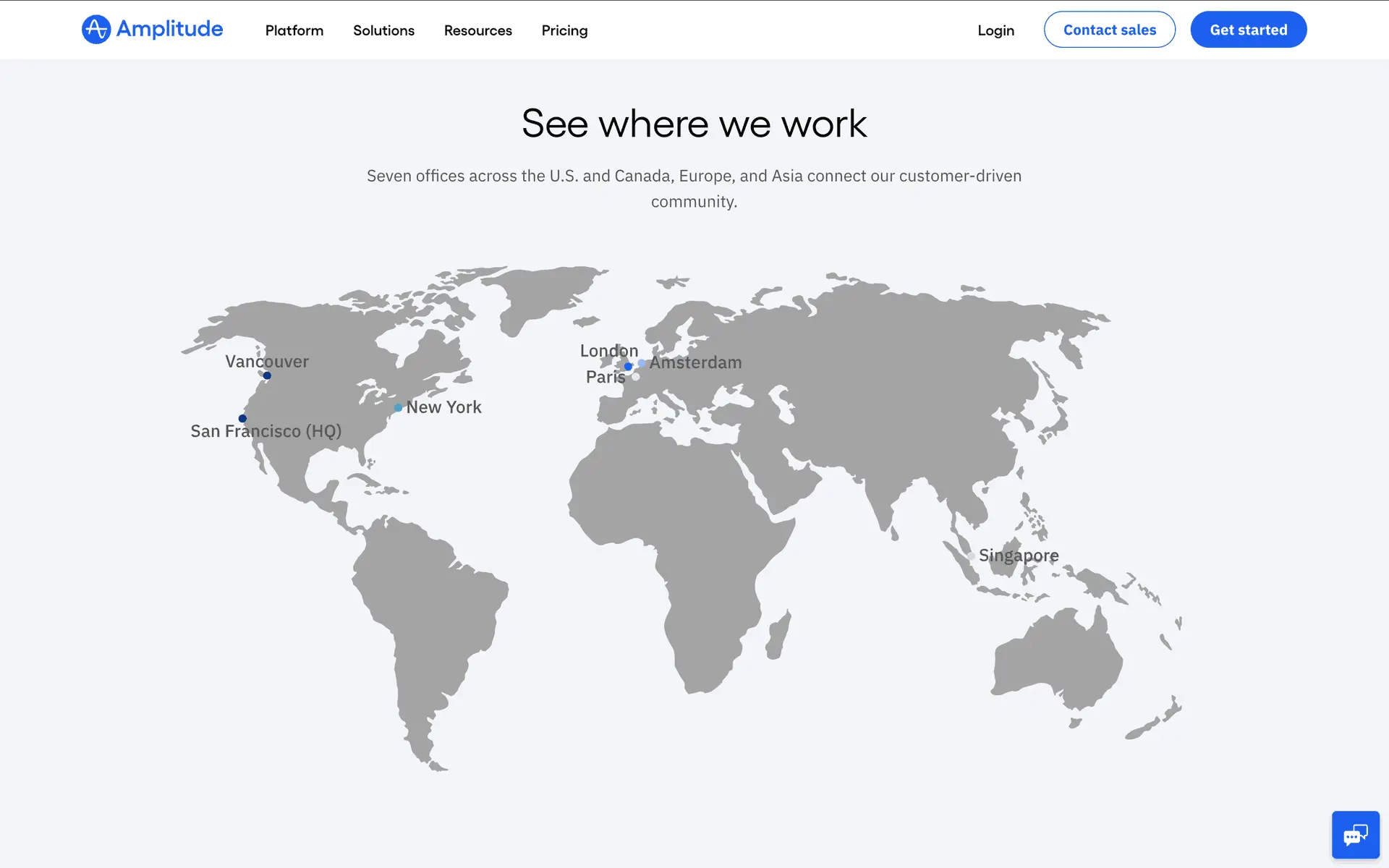
Task: Click the New York label on map
Action: point(443,407)
